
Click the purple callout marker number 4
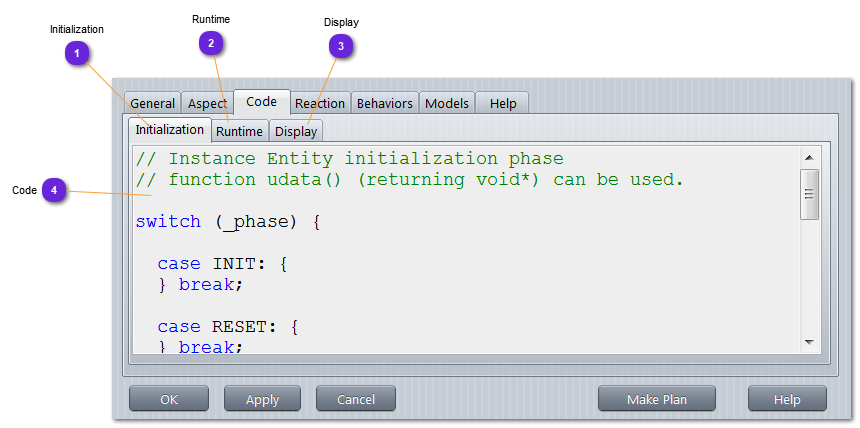54,190
